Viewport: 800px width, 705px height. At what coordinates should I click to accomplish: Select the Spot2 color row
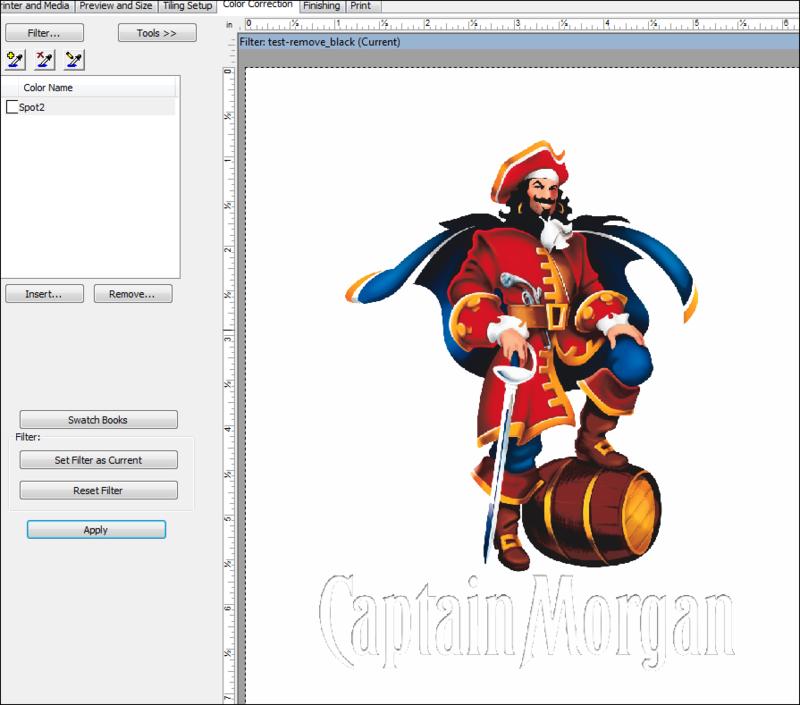tap(89, 107)
